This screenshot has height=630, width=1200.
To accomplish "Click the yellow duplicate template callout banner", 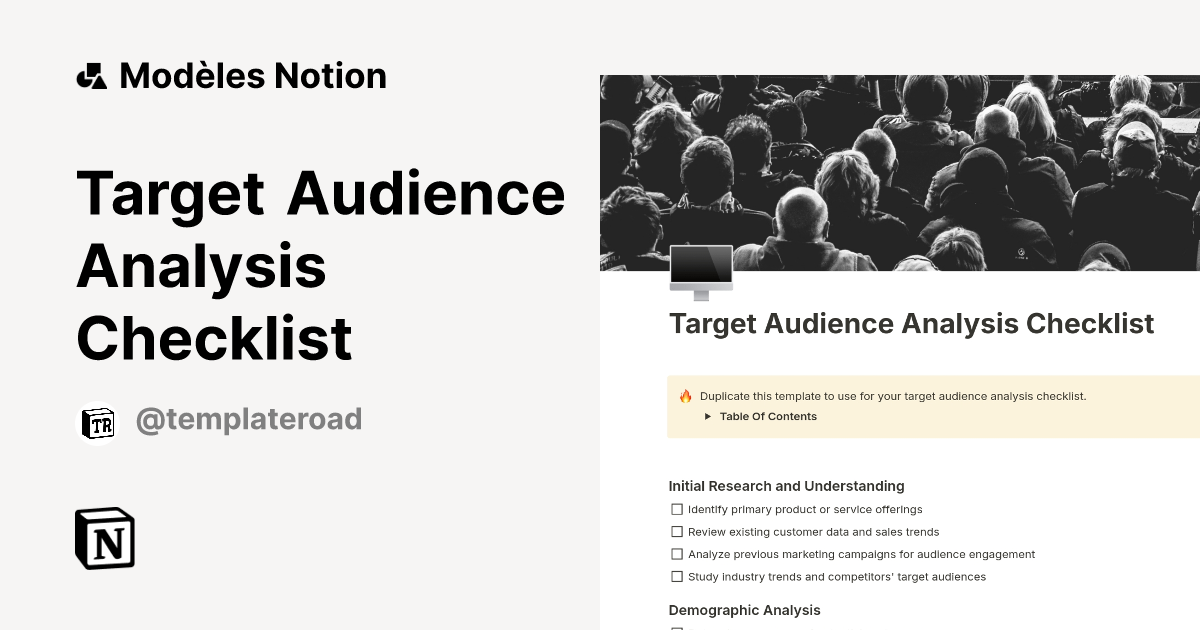I will (930, 406).
